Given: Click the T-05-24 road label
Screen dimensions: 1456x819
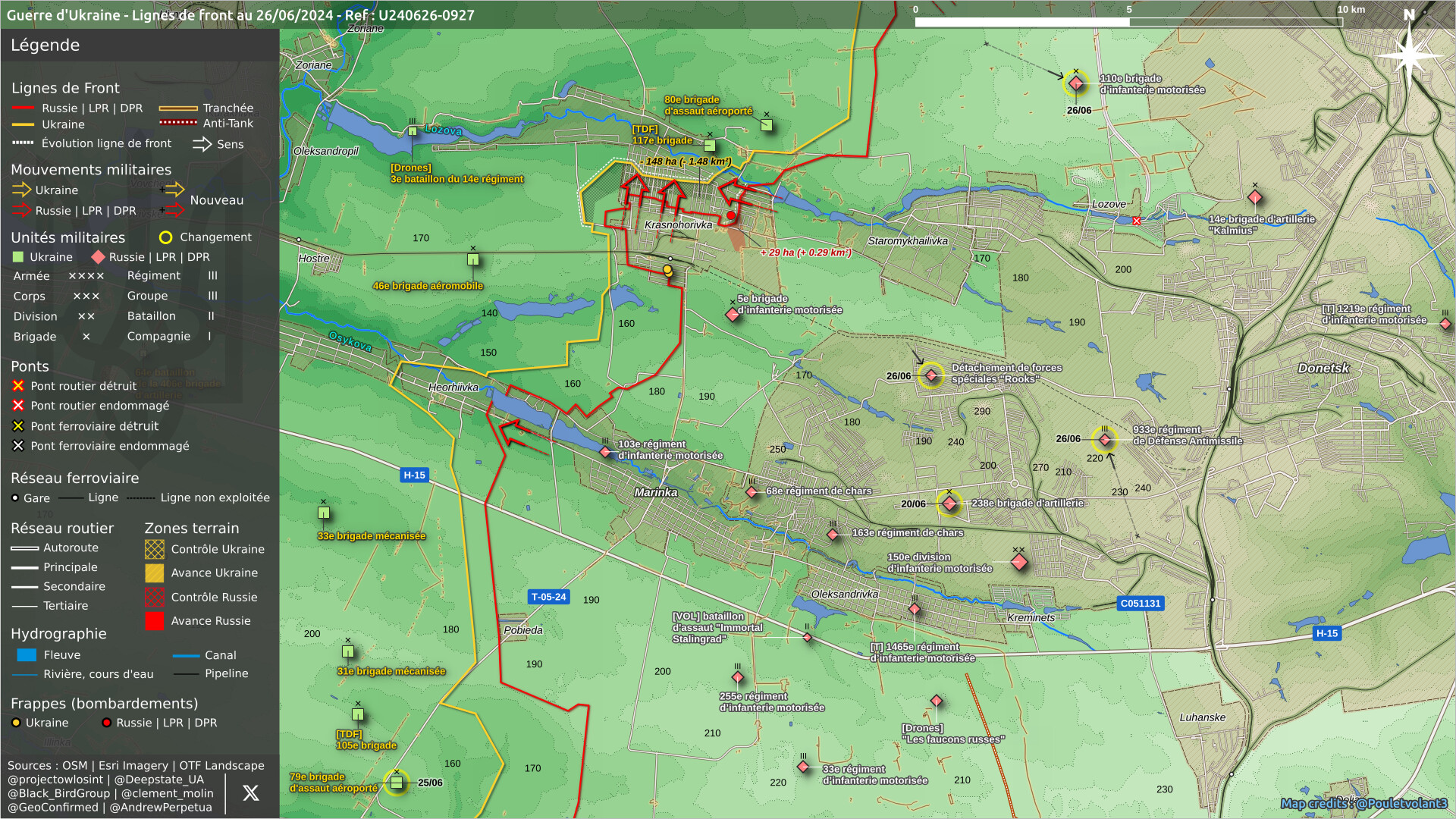Looking at the screenshot, I should (x=548, y=597).
